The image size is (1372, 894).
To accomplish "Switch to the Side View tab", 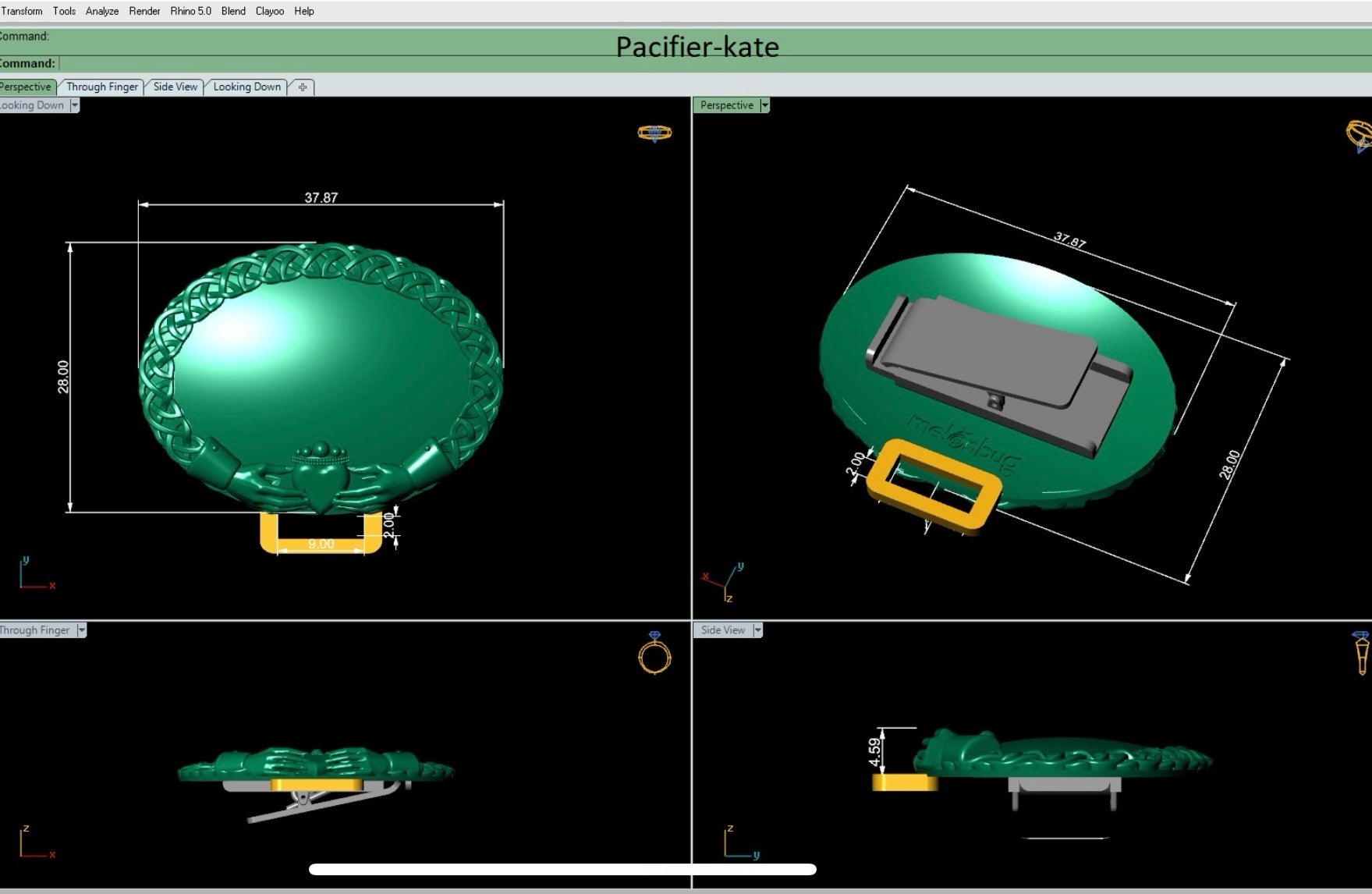I will coord(175,87).
